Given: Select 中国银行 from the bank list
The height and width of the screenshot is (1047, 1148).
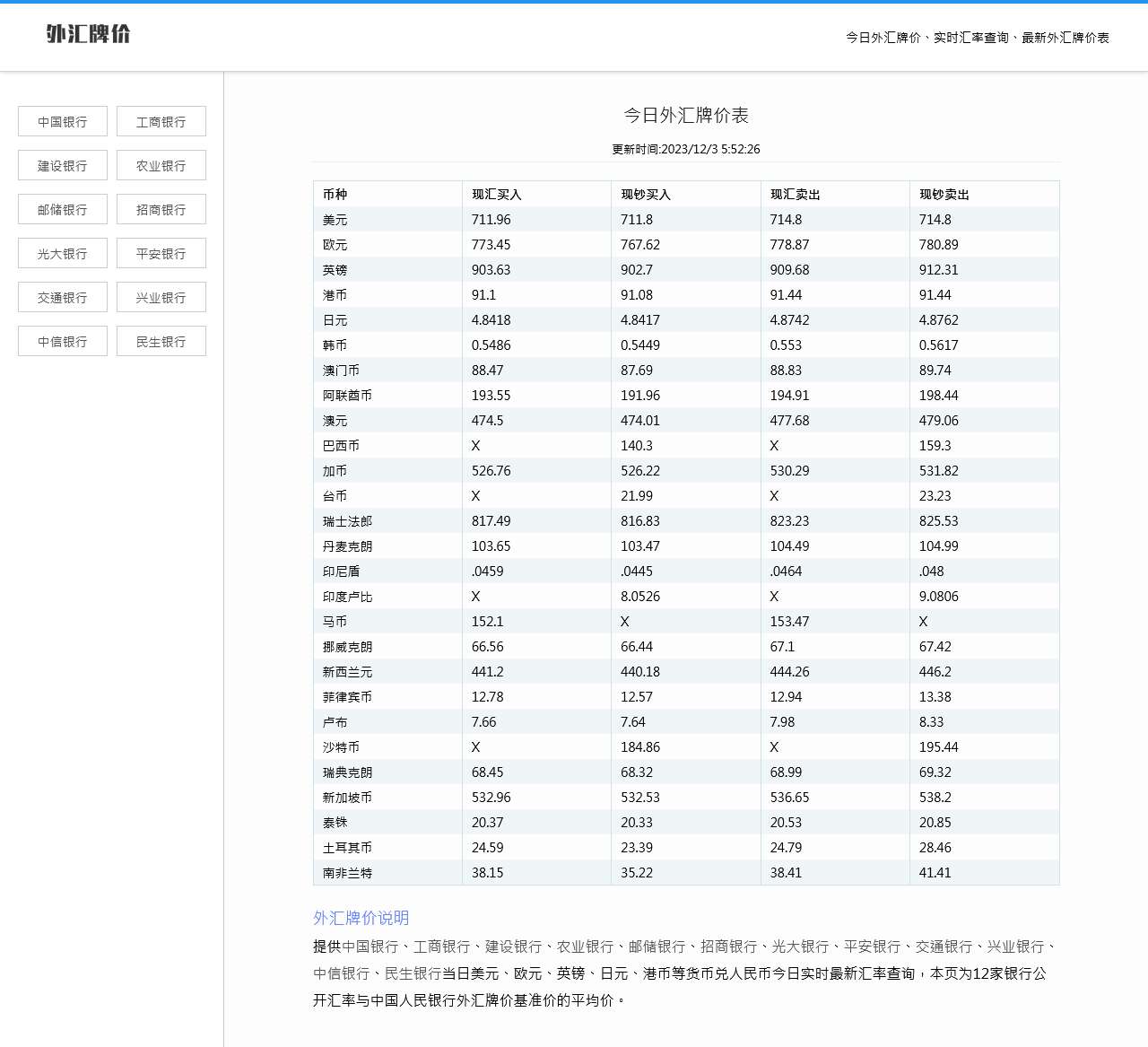Looking at the screenshot, I should tap(62, 120).
